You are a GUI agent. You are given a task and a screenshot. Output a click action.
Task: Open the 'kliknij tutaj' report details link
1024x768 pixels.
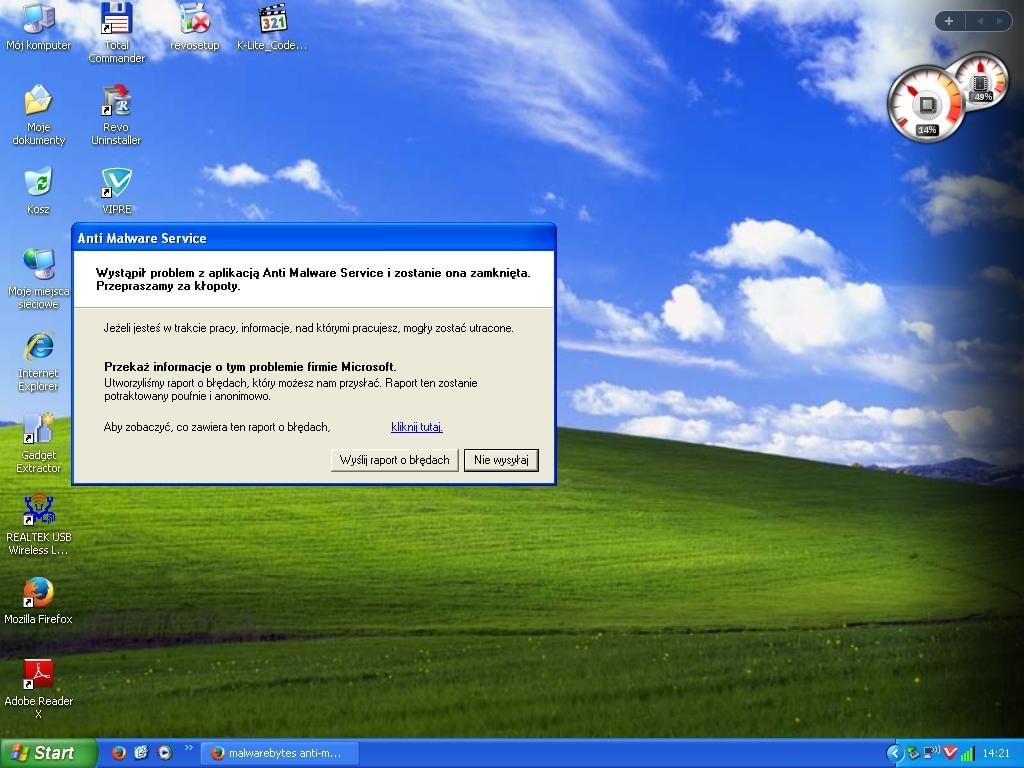click(417, 427)
